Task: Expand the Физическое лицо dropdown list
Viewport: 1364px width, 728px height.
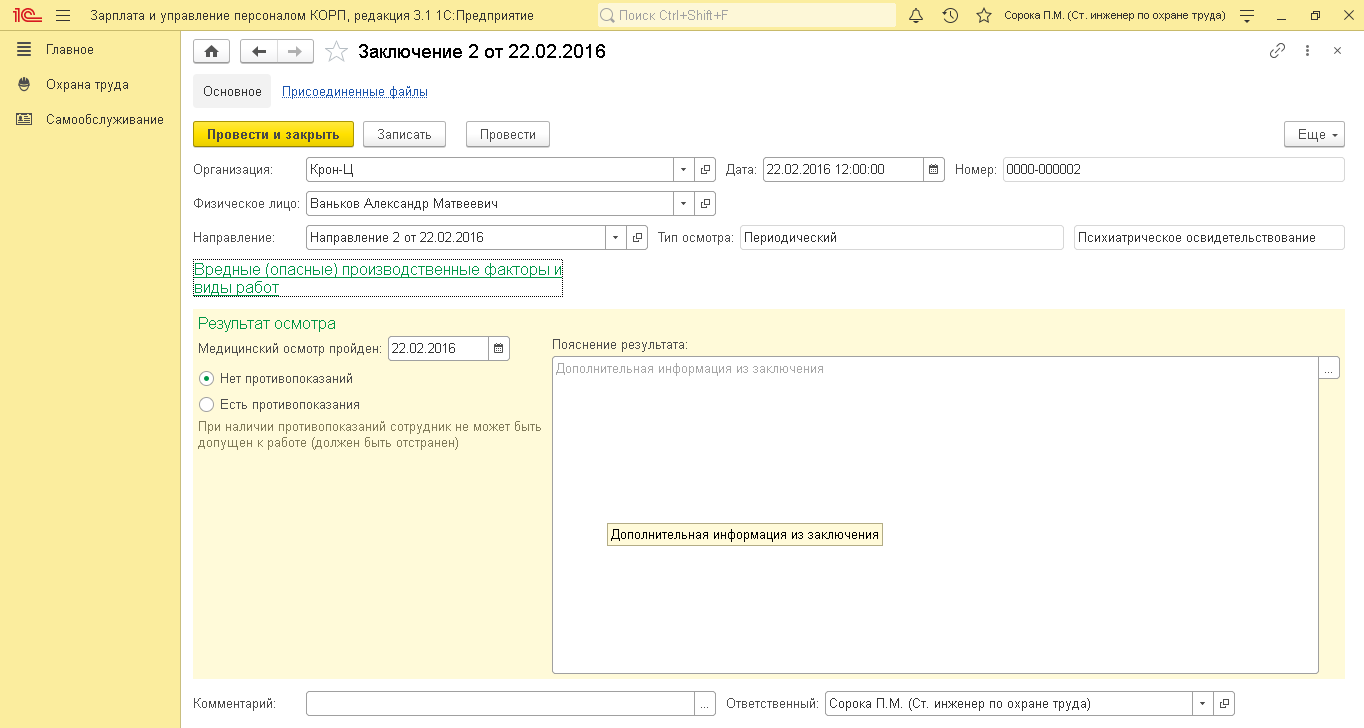Action: [x=684, y=204]
